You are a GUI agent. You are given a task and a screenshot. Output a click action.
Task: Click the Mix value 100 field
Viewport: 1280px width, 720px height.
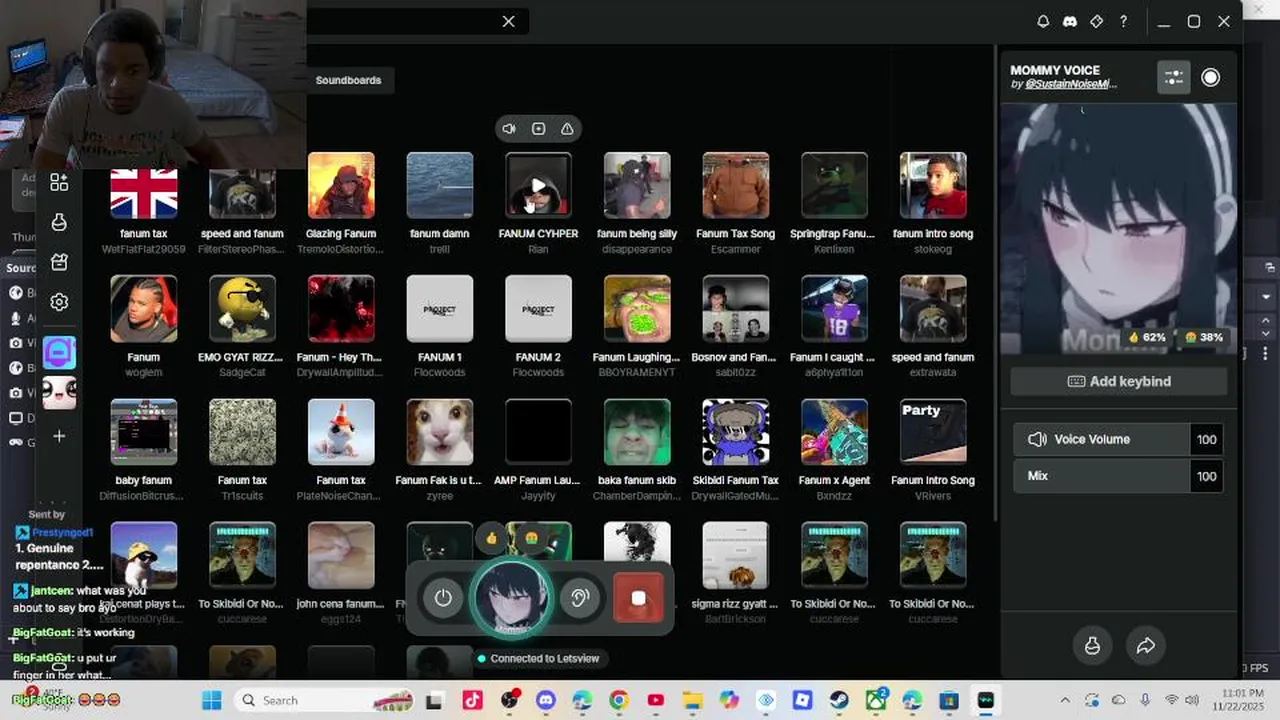tap(1207, 476)
